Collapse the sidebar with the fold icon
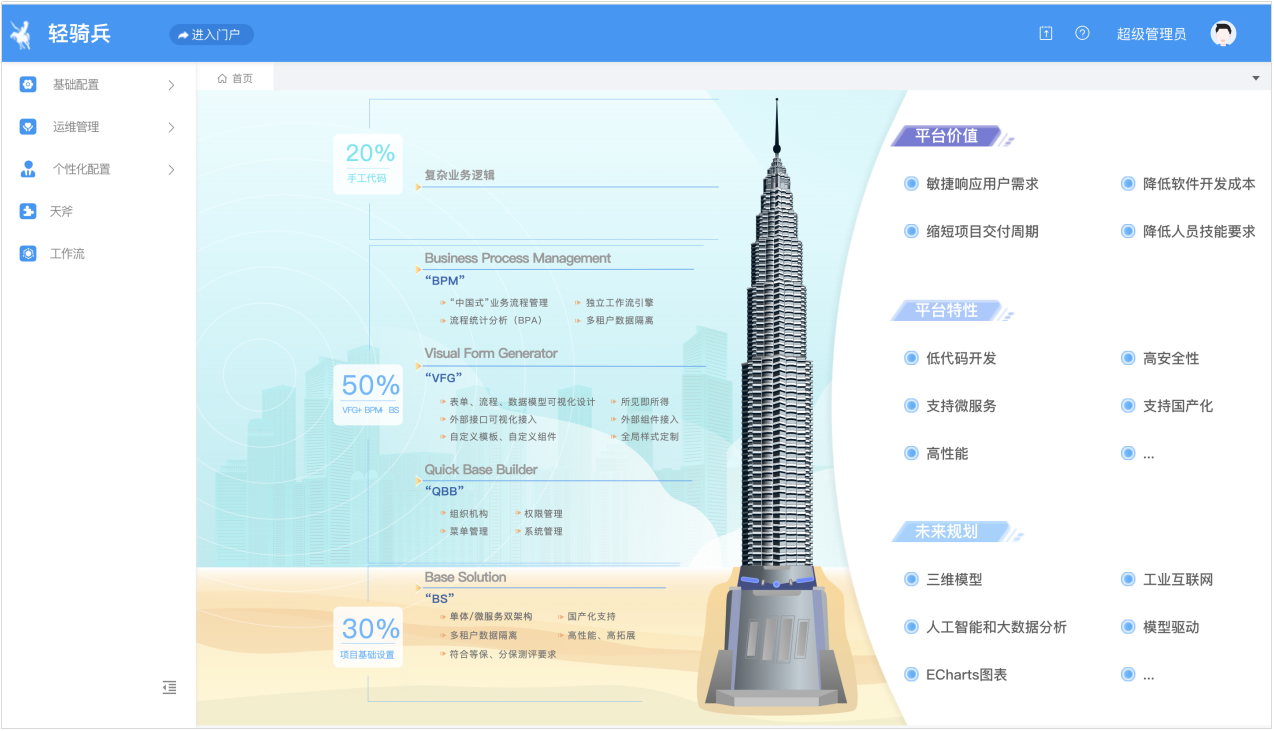The image size is (1274, 731). point(170,687)
